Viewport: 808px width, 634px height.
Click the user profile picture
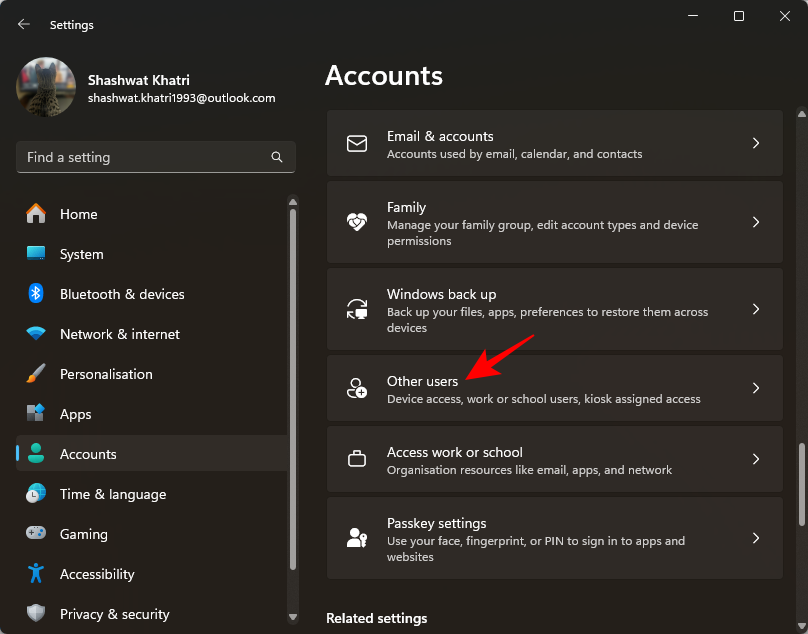[x=46, y=88]
